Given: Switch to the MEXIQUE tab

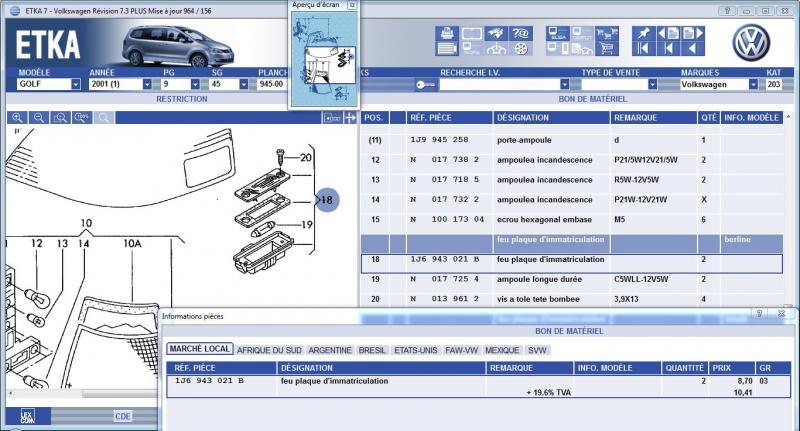Looking at the screenshot, I should pos(502,350).
